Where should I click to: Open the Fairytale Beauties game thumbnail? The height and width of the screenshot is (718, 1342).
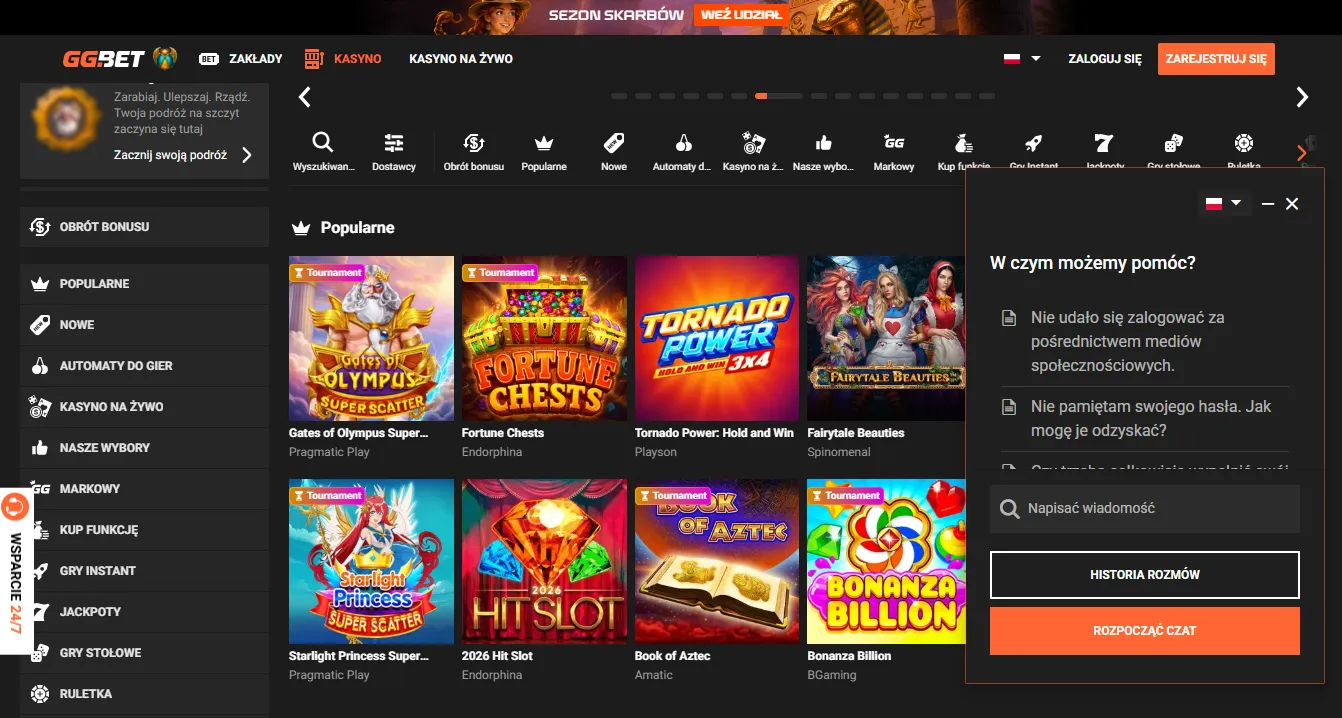coord(887,338)
